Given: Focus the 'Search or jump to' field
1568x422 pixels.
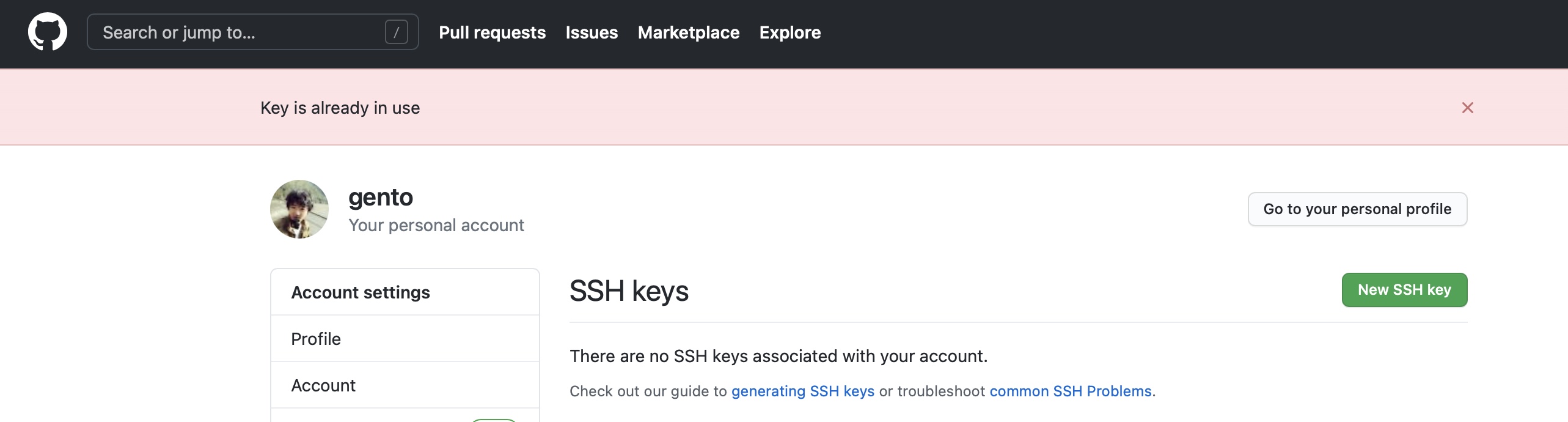Looking at the screenshot, I should point(238,32).
